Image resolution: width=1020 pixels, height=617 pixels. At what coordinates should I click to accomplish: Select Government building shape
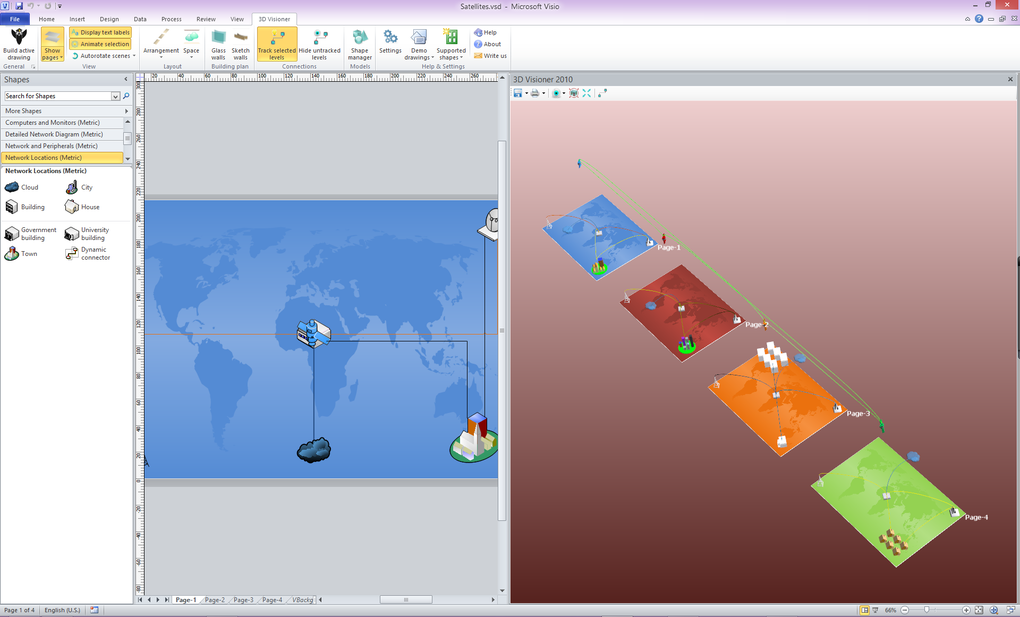[31, 234]
